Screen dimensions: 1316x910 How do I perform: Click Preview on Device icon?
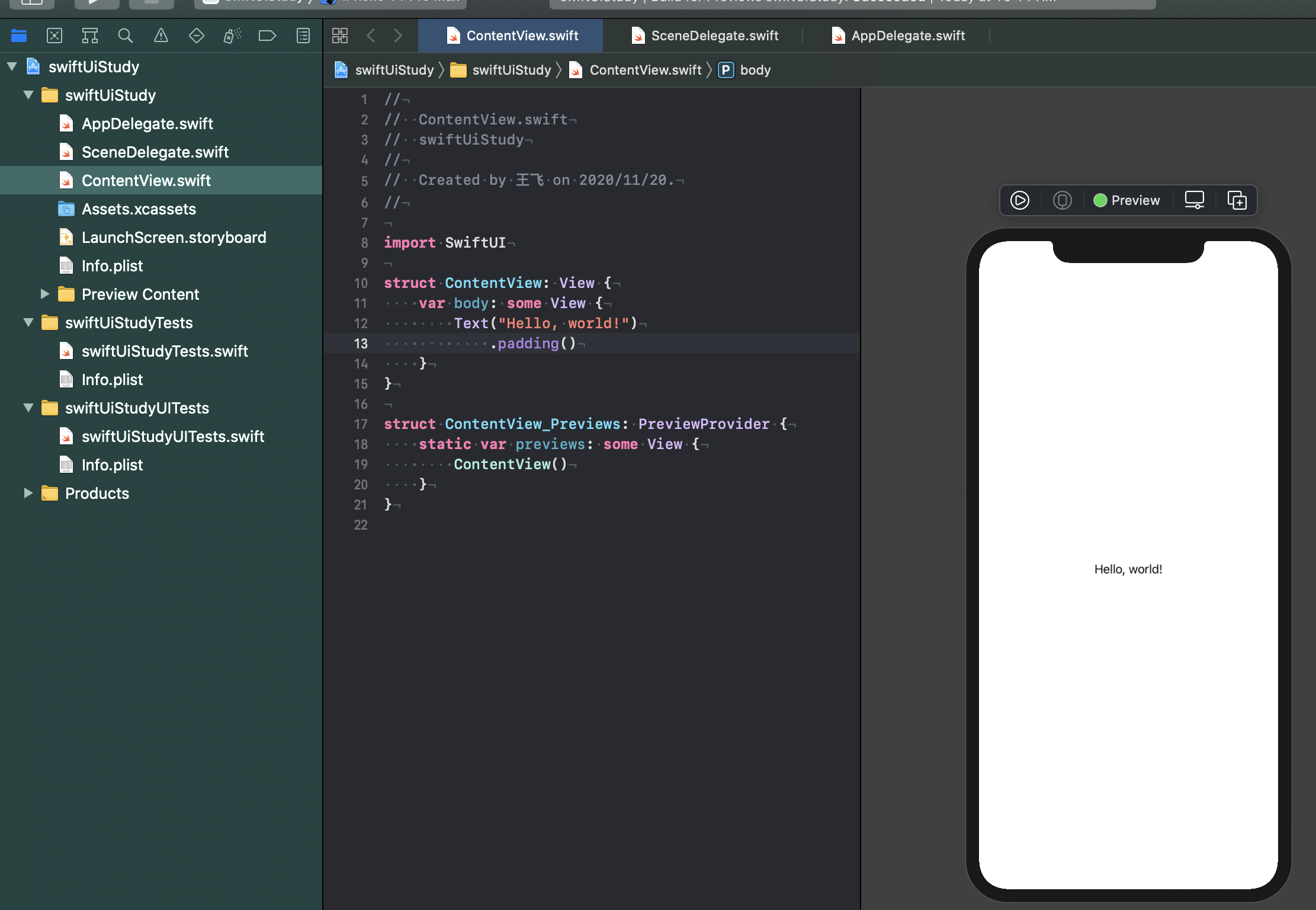click(x=1063, y=200)
